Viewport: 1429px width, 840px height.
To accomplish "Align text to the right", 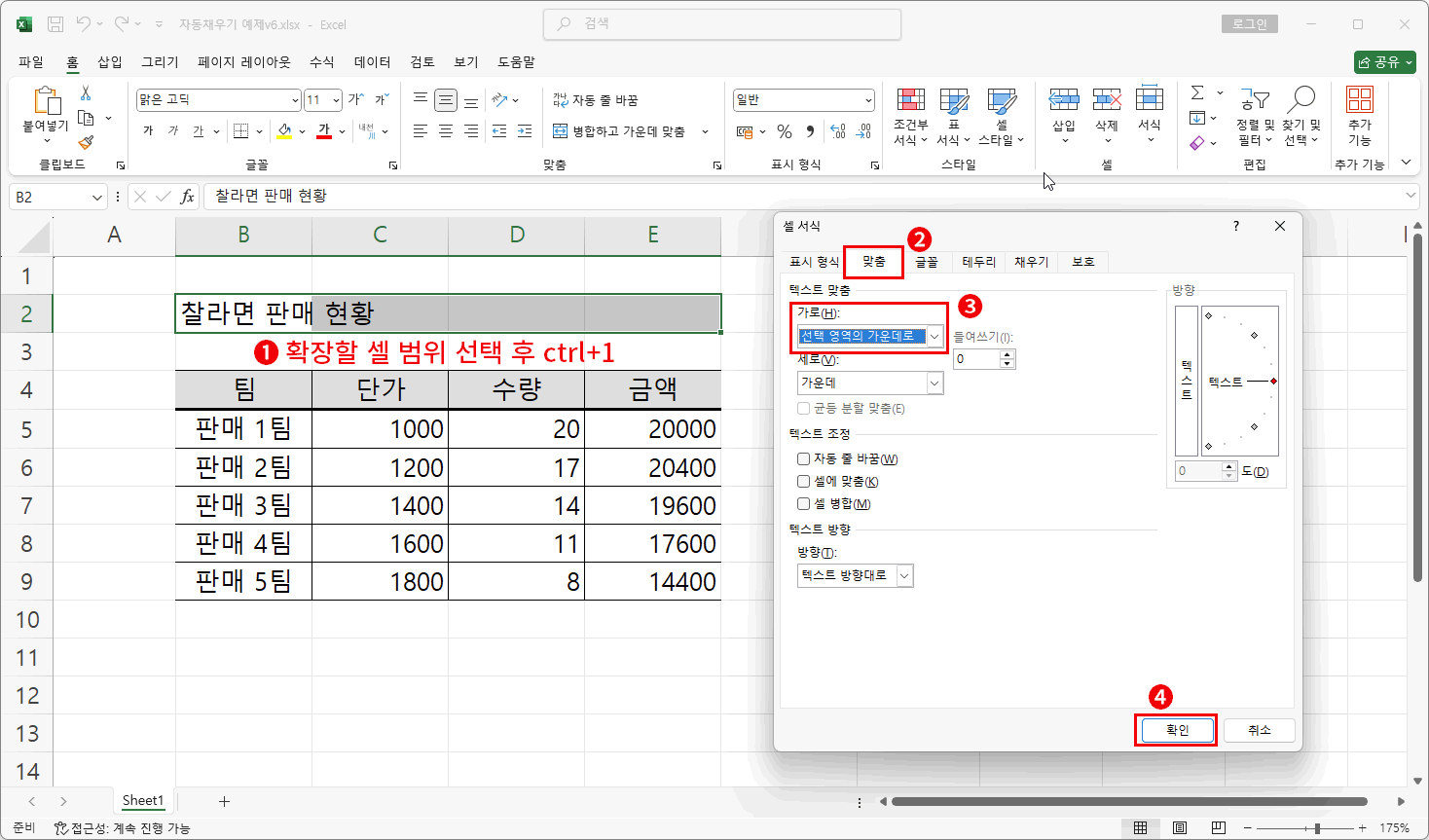I will pyautogui.click(x=471, y=130).
